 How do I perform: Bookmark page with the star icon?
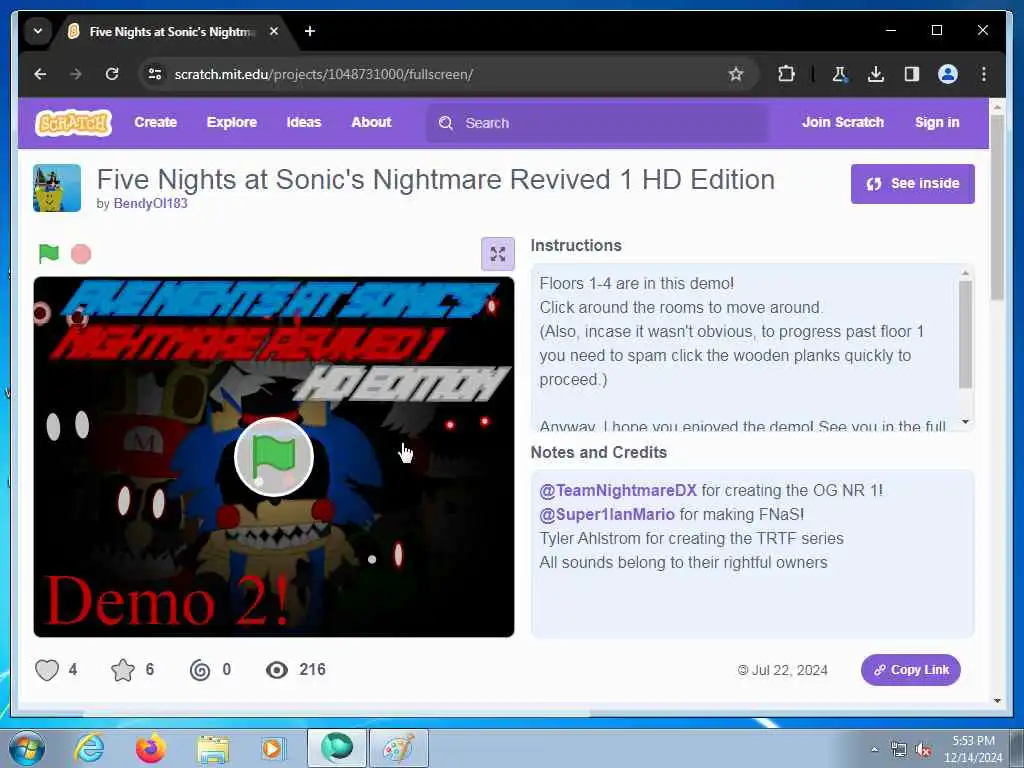(x=736, y=74)
